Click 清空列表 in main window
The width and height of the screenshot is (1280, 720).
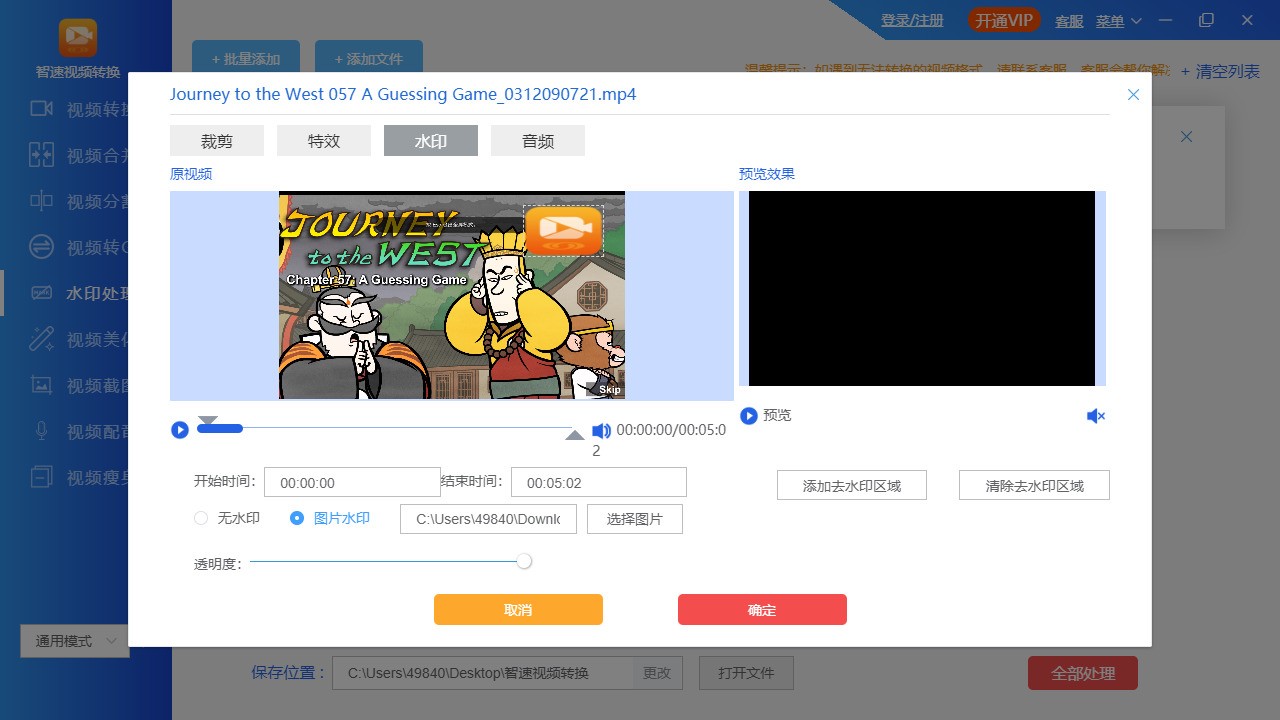pyautogui.click(x=1220, y=72)
